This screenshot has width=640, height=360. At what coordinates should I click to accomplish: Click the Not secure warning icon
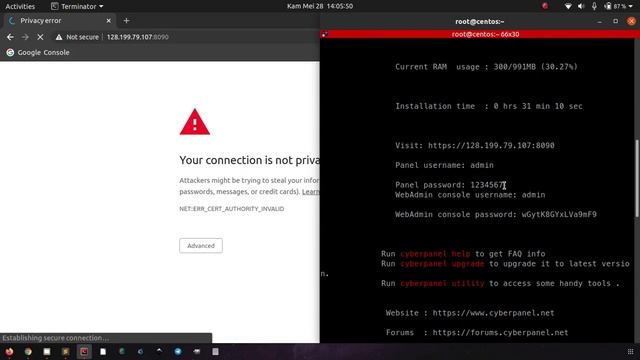[59, 37]
